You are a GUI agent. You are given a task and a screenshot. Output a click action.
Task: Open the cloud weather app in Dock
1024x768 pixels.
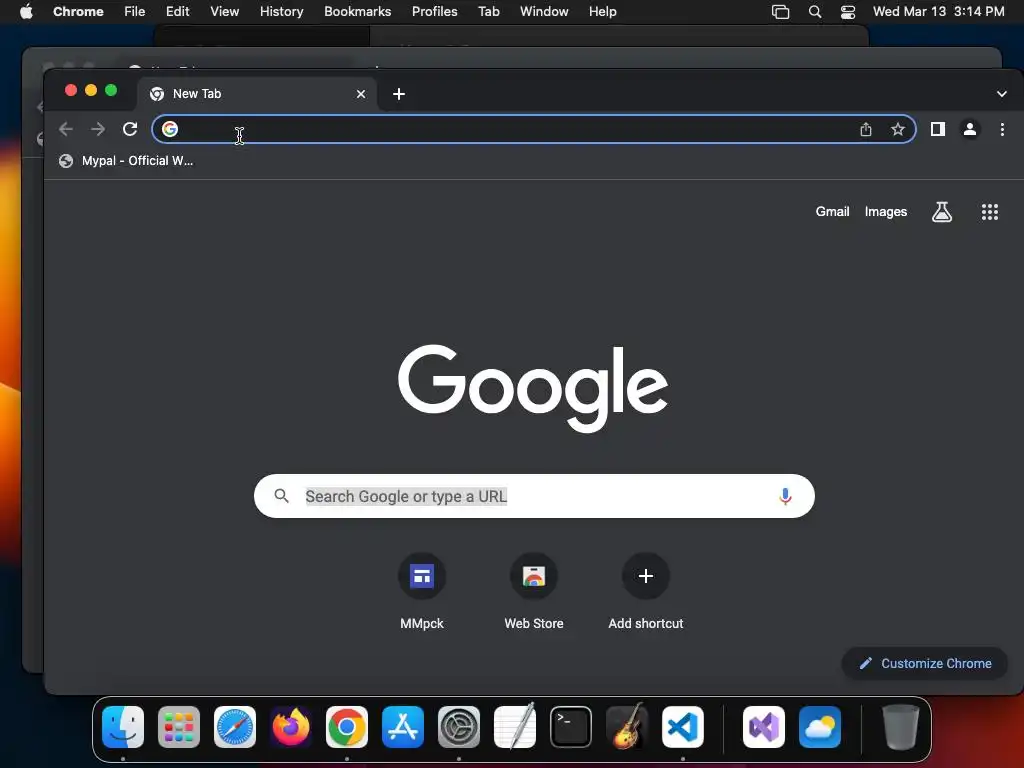click(820, 727)
